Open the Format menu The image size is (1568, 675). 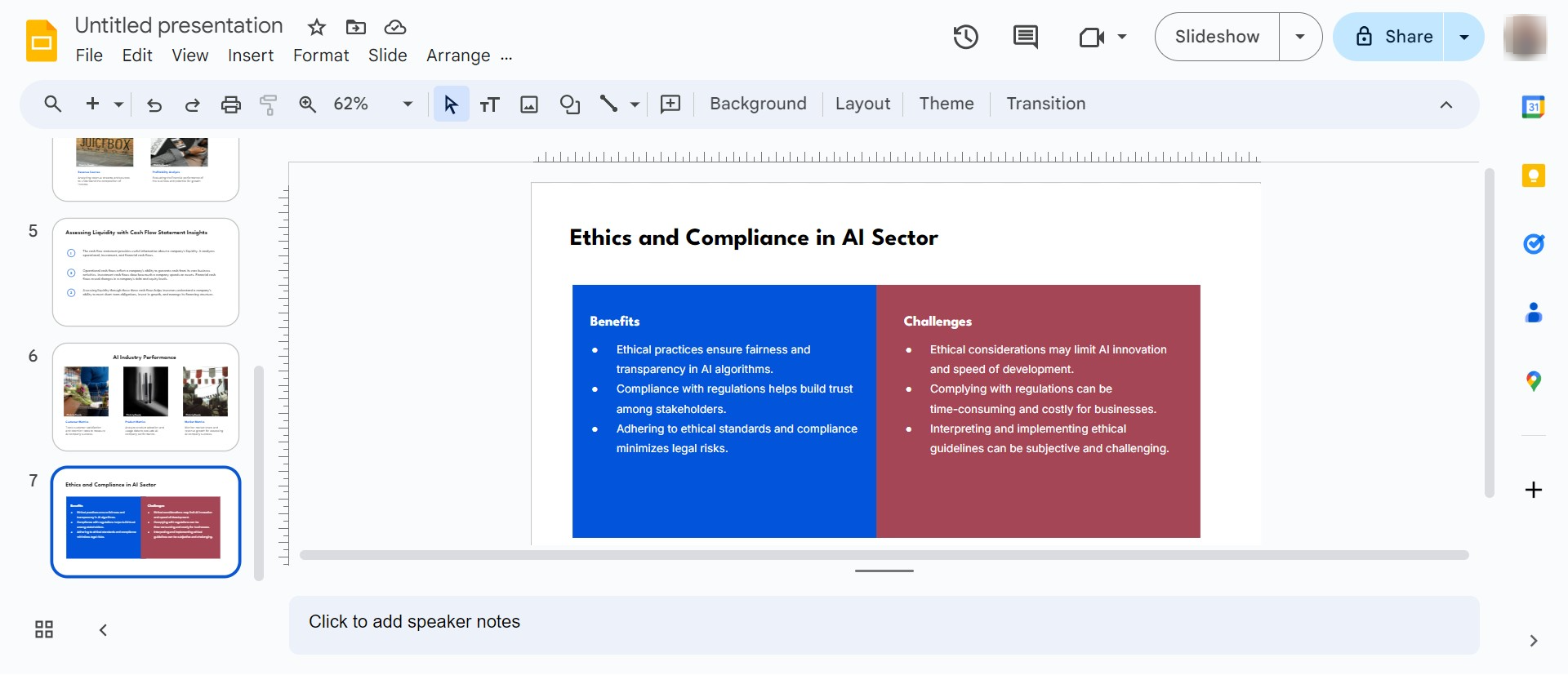click(x=321, y=56)
